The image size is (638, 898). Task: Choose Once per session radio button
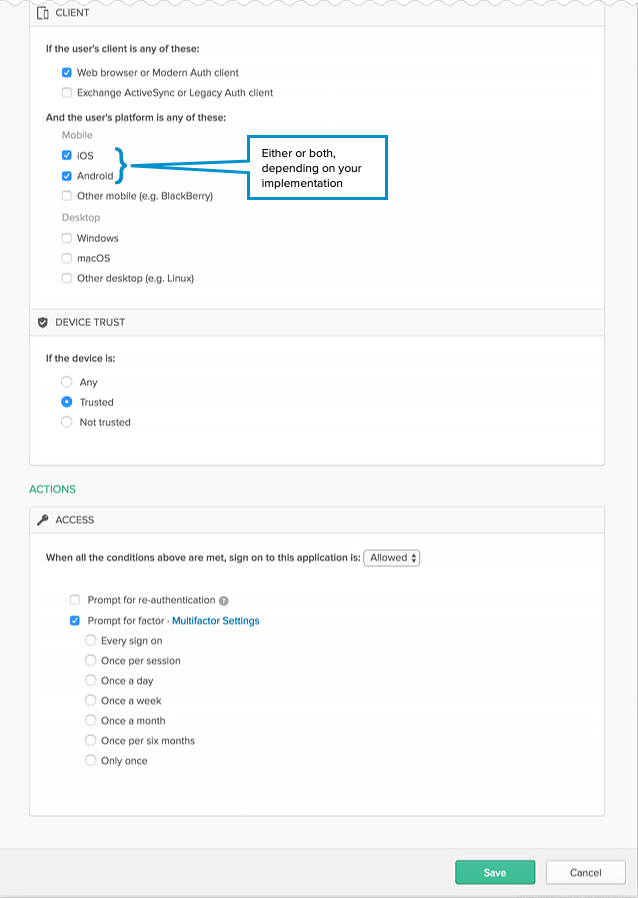91,661
